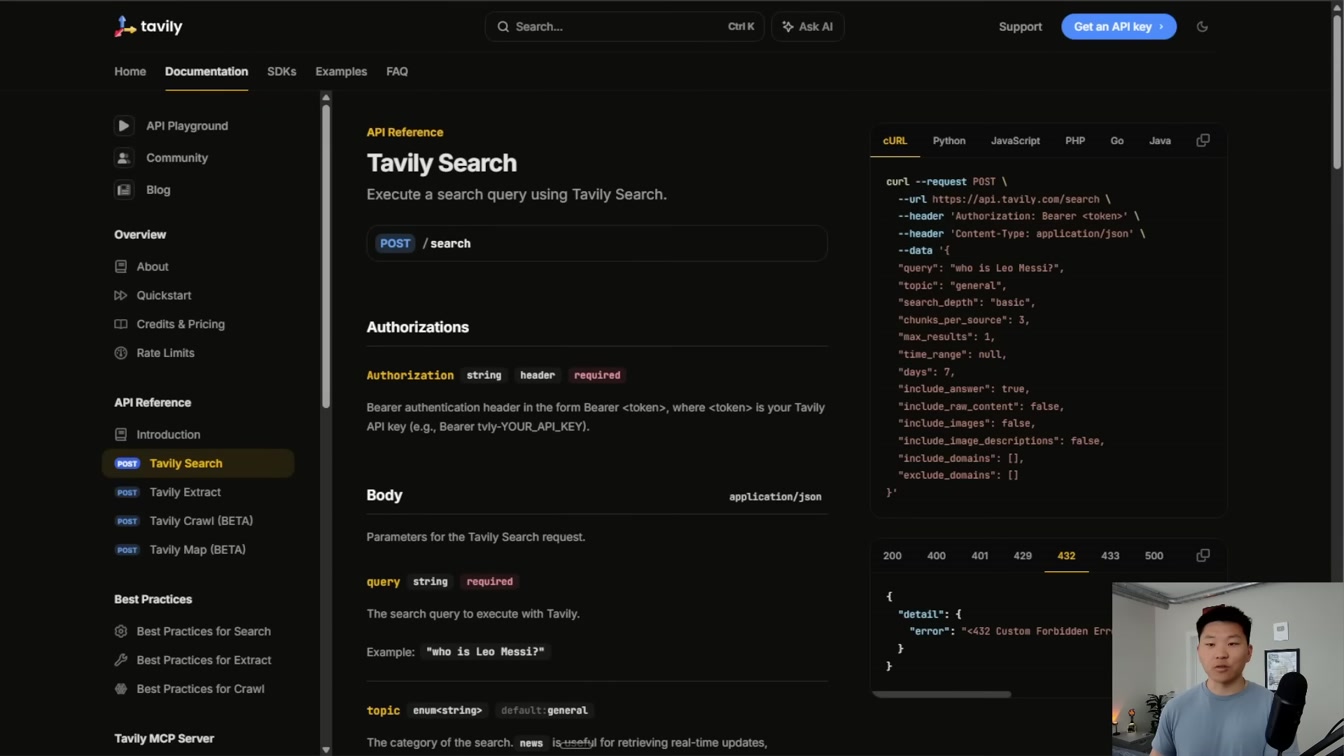Copy the response example code
Image resolution: width=1344 pixels, height=756 pixels.
(x=1203, y=556)
